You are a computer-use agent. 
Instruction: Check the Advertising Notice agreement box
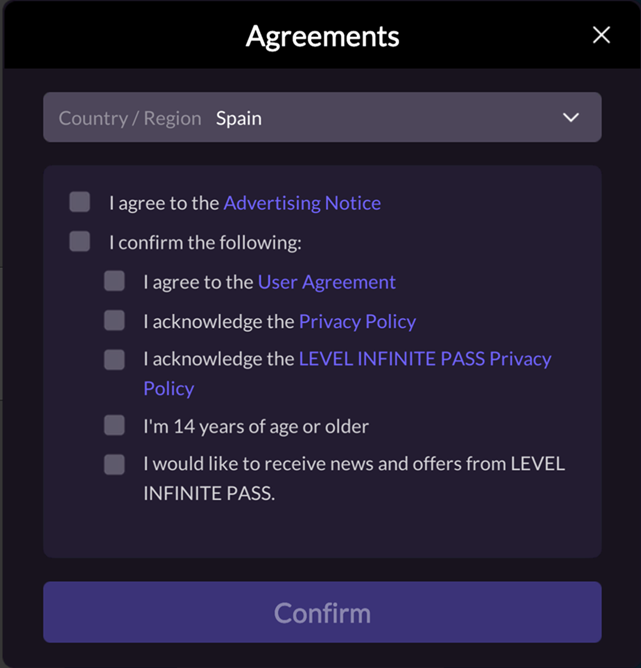pyautogui.click(x=80, y=203)
